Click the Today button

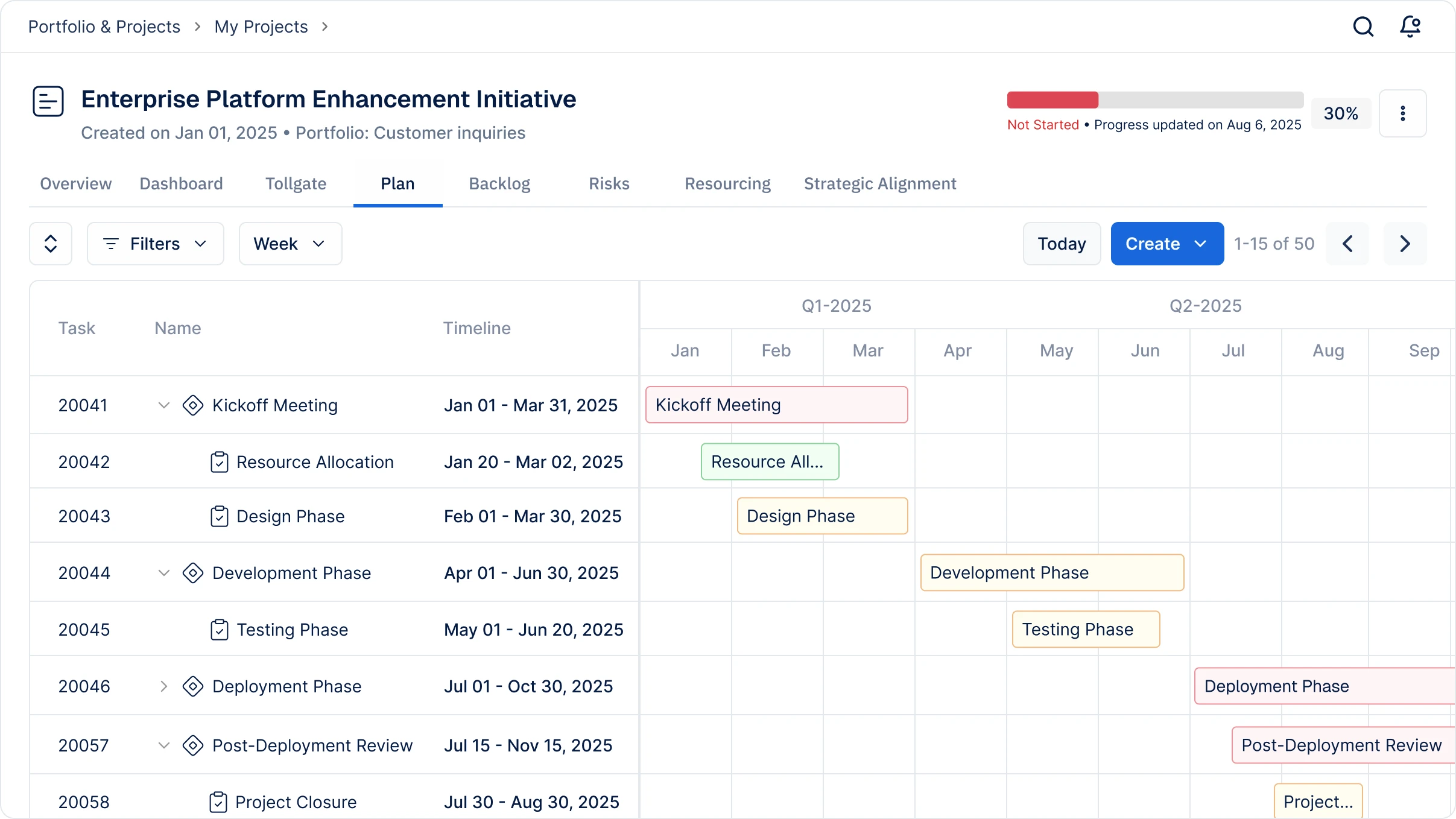(1062, 244)
